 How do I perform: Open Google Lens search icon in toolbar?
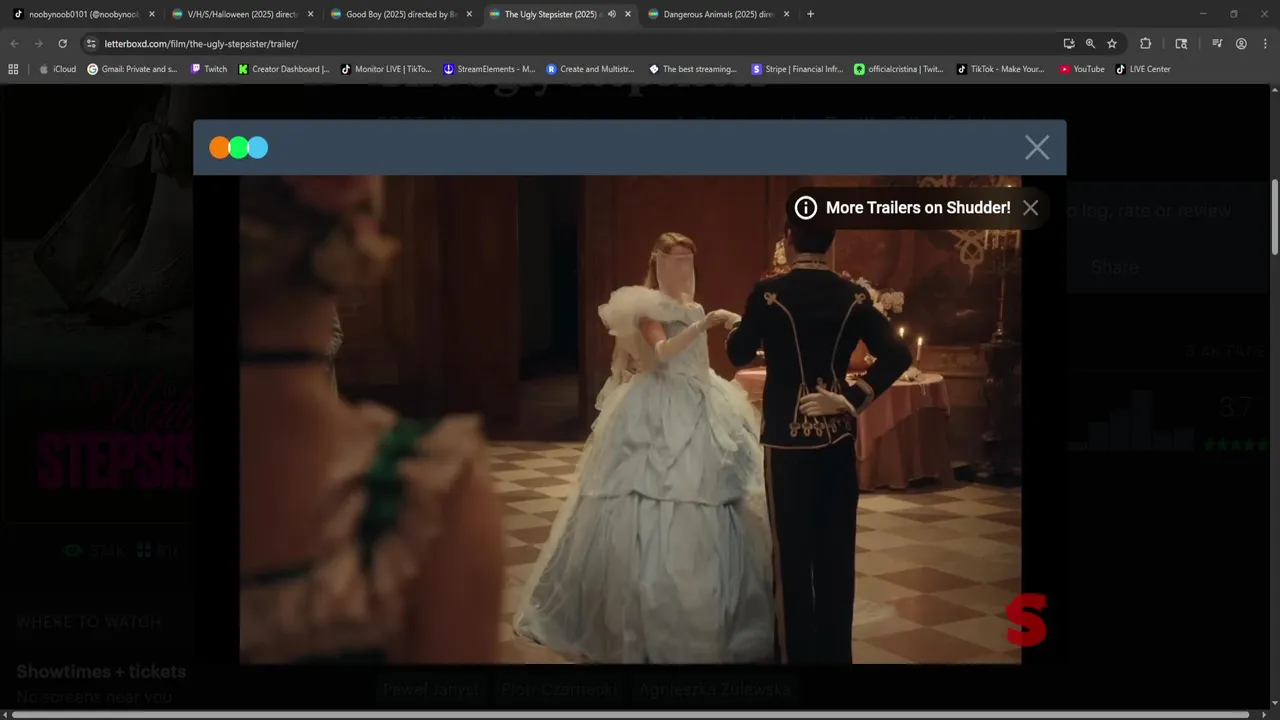point(1181,44)
